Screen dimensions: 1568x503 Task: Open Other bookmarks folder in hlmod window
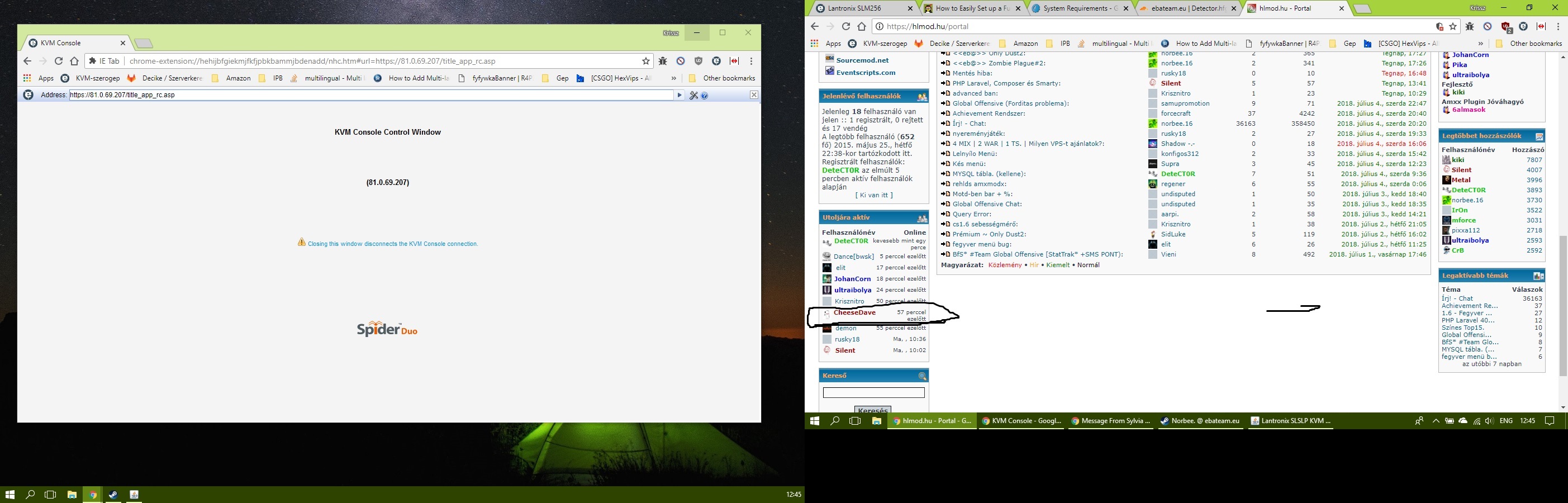[x=1528, y=43]
